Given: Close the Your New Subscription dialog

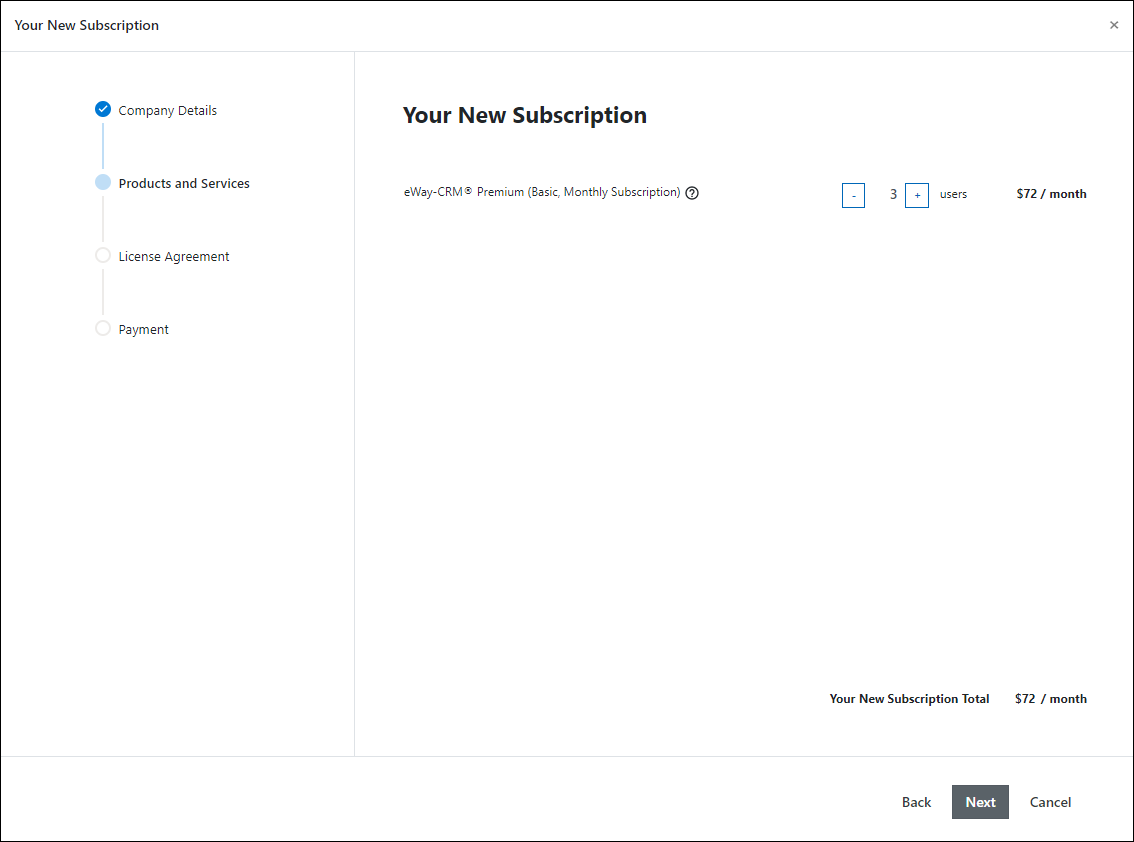Looking at the screenshot, I should point(1114,25).
